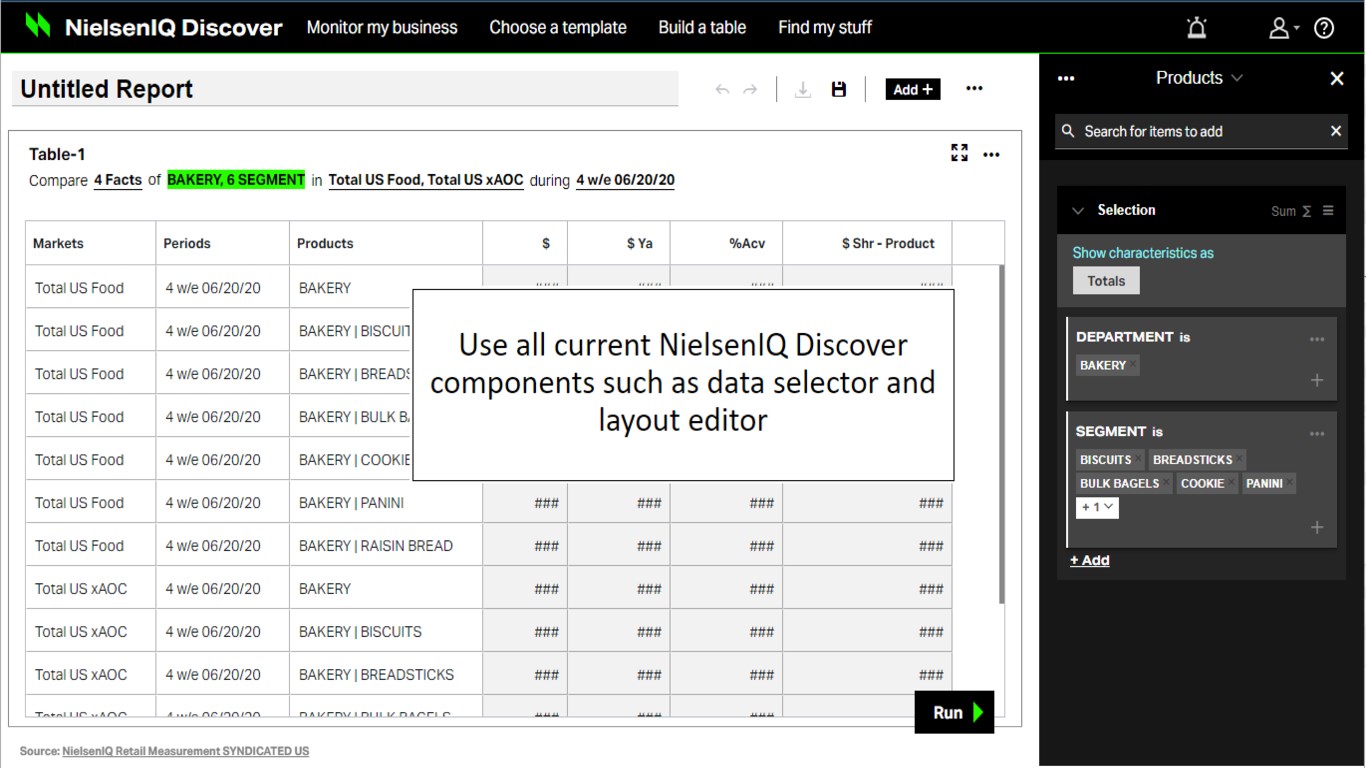Expand the +1 more segments dropdown
1366x768 pixels.
1097,507
